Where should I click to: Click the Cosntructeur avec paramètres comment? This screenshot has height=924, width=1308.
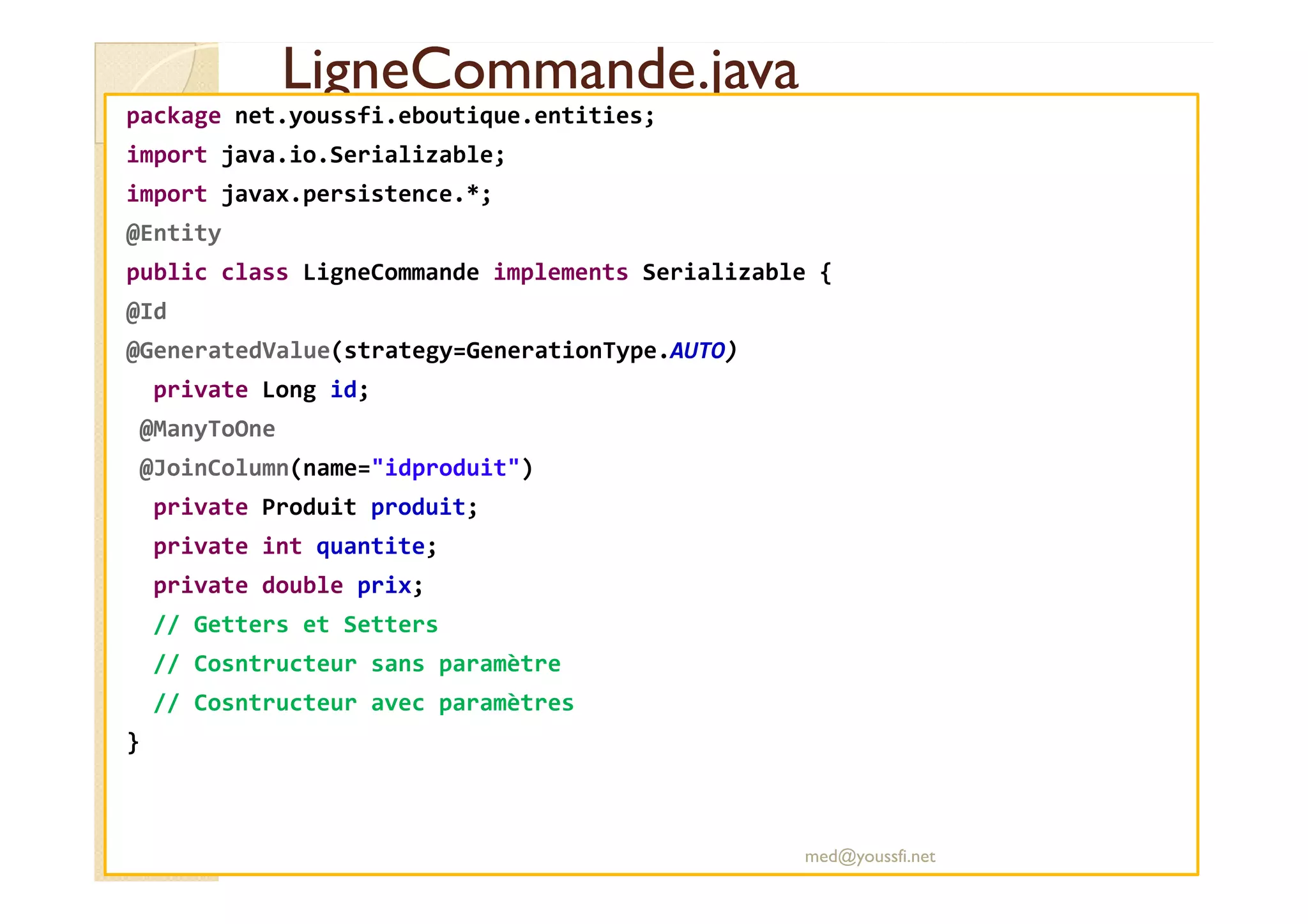(364, 703)
